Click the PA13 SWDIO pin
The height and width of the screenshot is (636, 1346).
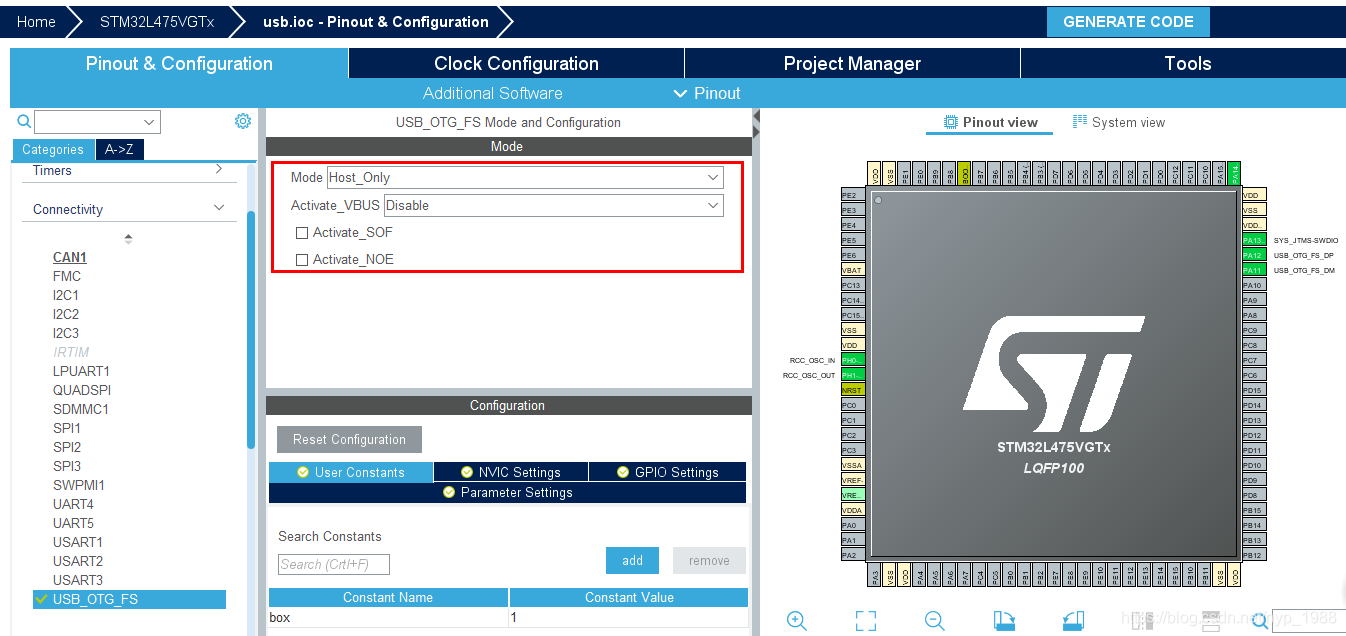pyautogui.click(x=1254, y=240)
